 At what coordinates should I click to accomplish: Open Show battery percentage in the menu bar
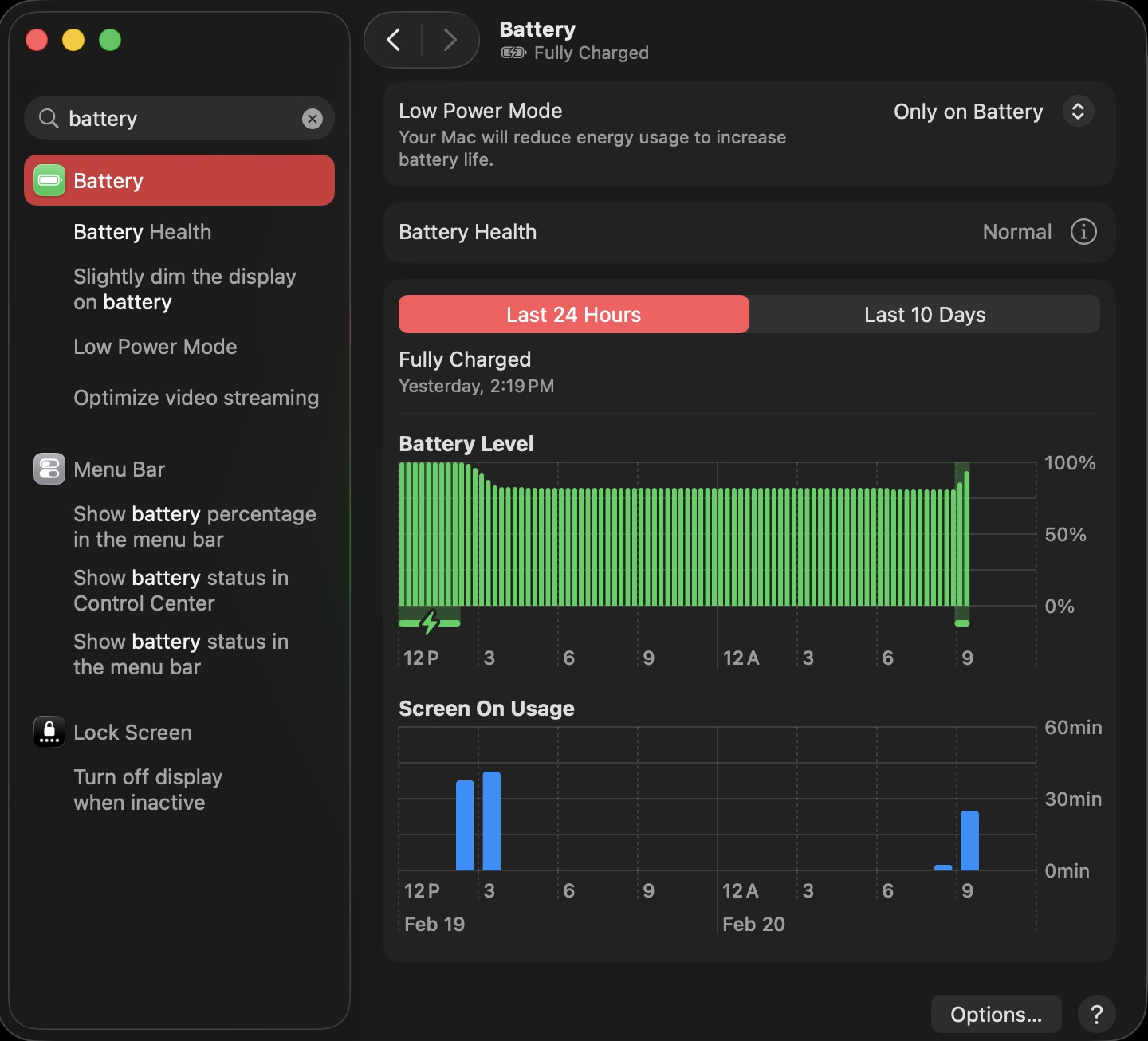195,527
